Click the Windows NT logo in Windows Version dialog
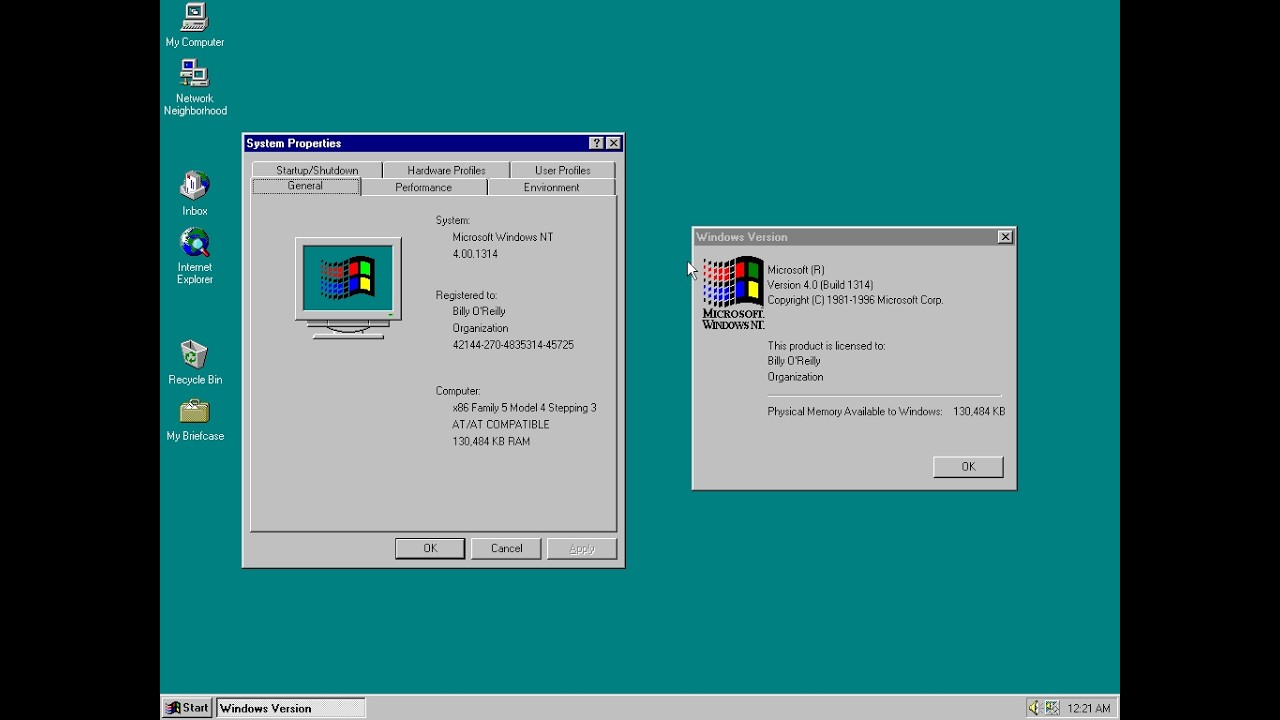Image resolution: width=1280 pixels, height=720 pixels. click(x=733, y=293)
